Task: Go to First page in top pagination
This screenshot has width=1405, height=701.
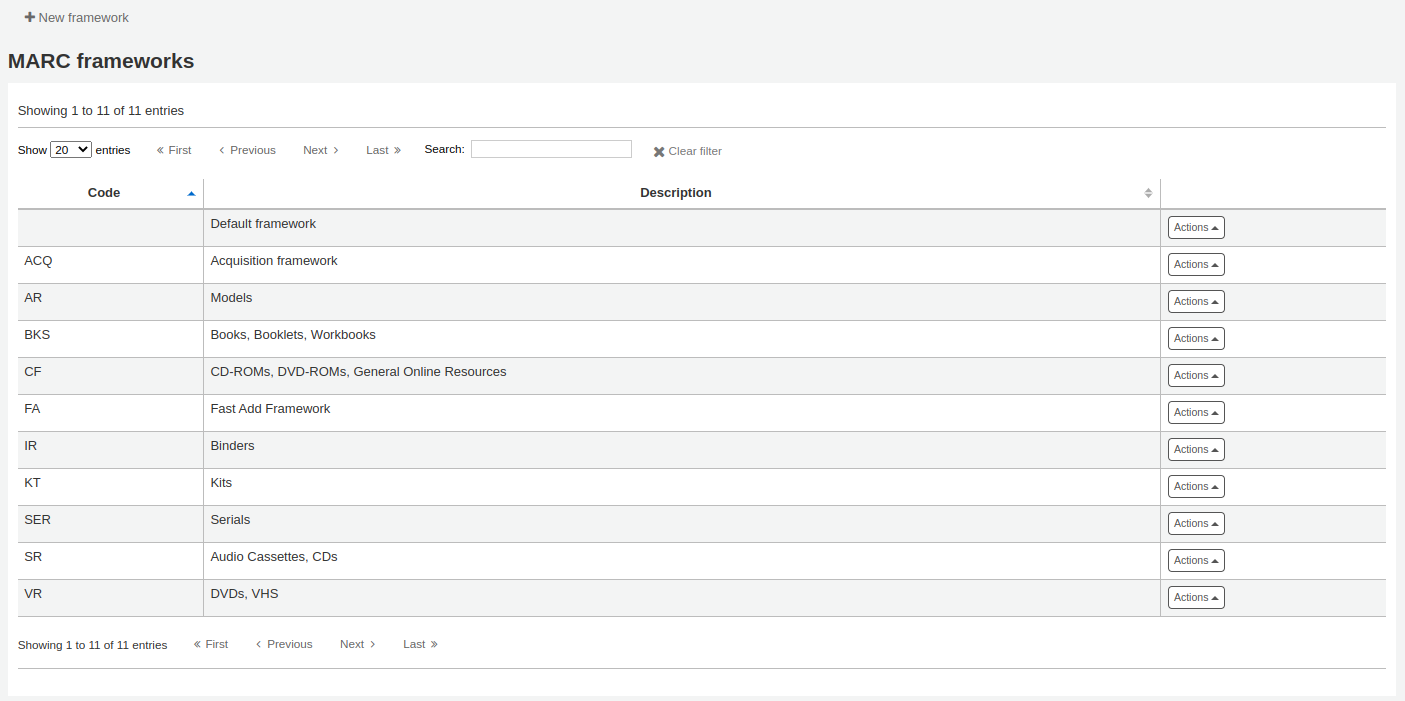Action: click(174, 150)
